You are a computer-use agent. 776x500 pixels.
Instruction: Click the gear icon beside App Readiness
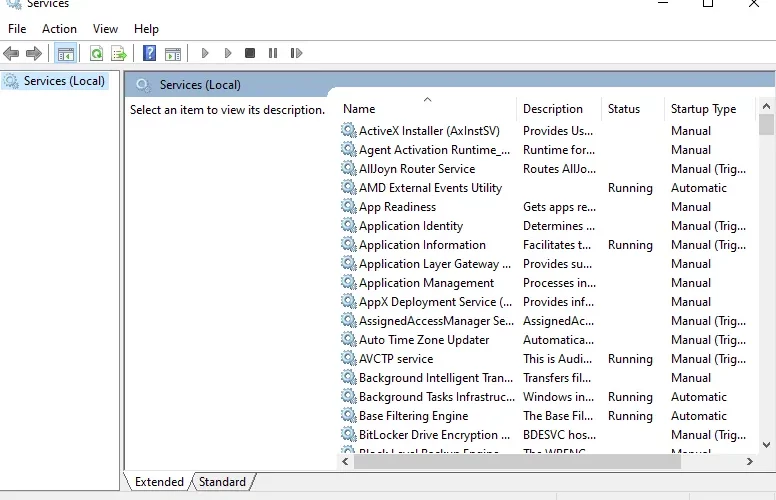[348, 206]
